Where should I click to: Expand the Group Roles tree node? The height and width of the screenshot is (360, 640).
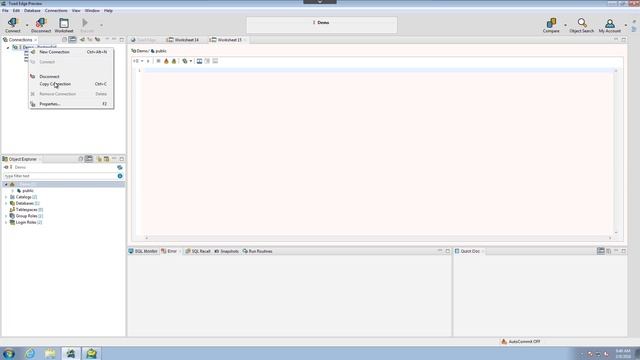coord(6,216)
